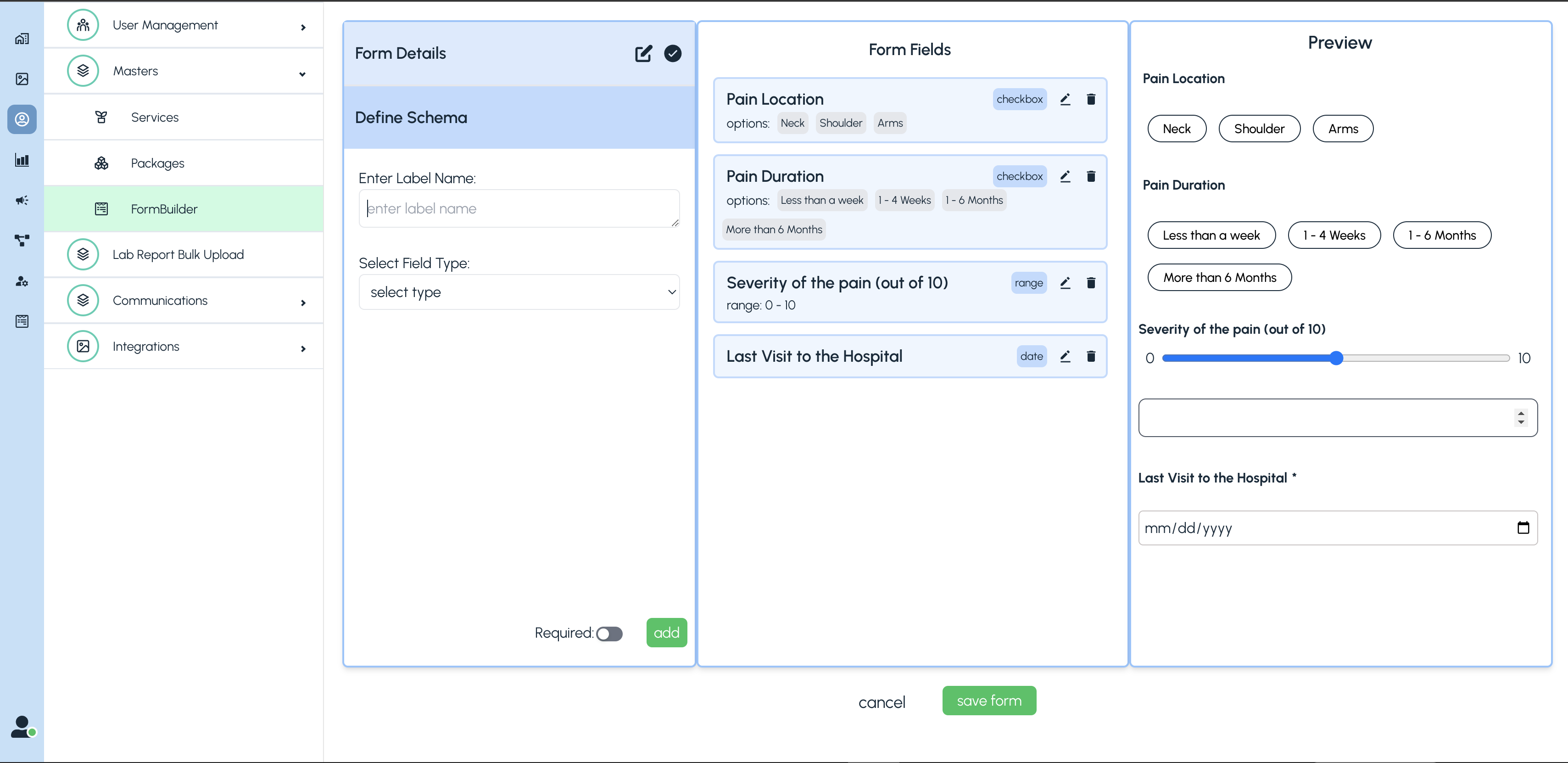Viewport: 1568px width, 763px height.
Task: Select the Shoulder option in preview
Action: coord(1259,129)
